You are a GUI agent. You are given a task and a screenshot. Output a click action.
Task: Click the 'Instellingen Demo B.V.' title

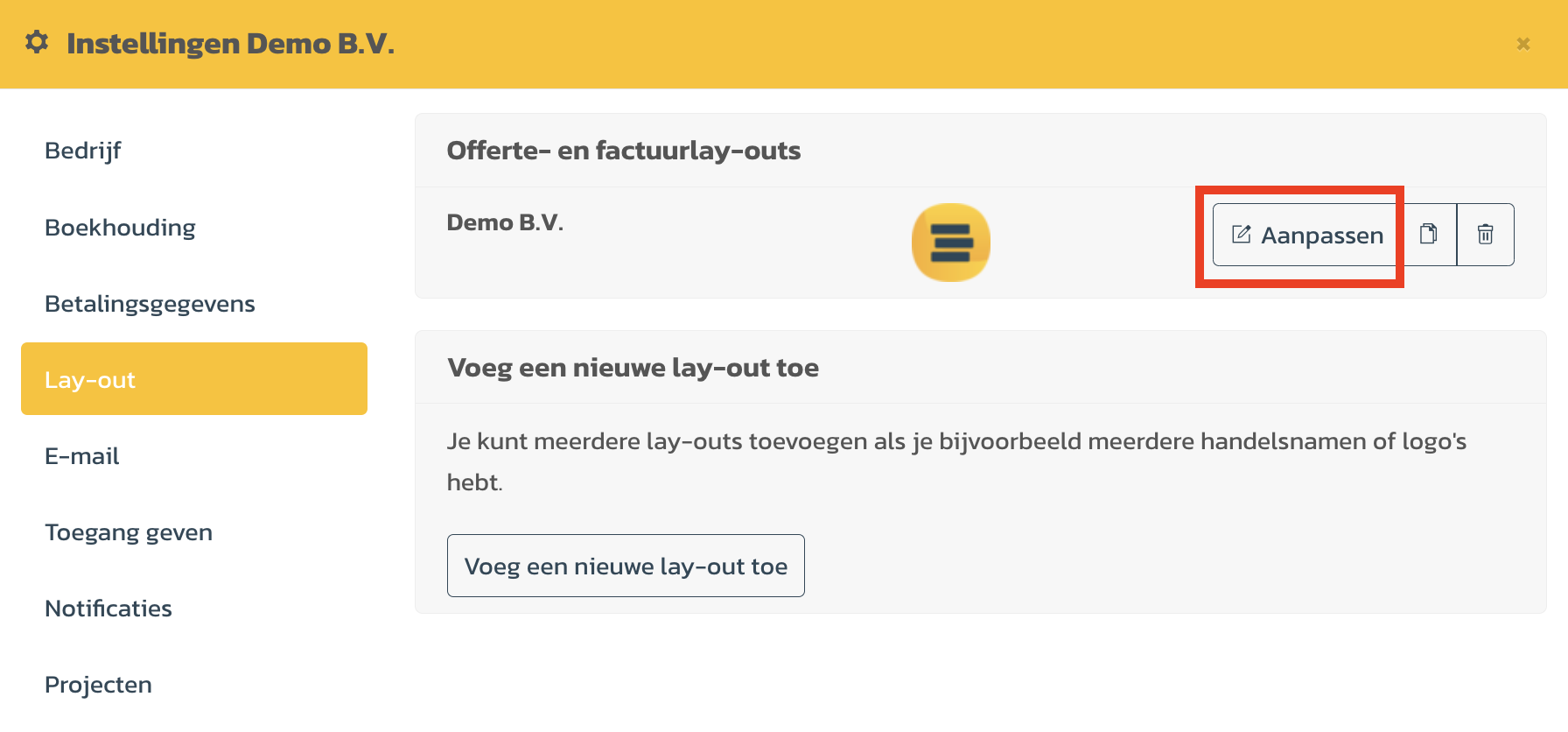pos(231,44)
